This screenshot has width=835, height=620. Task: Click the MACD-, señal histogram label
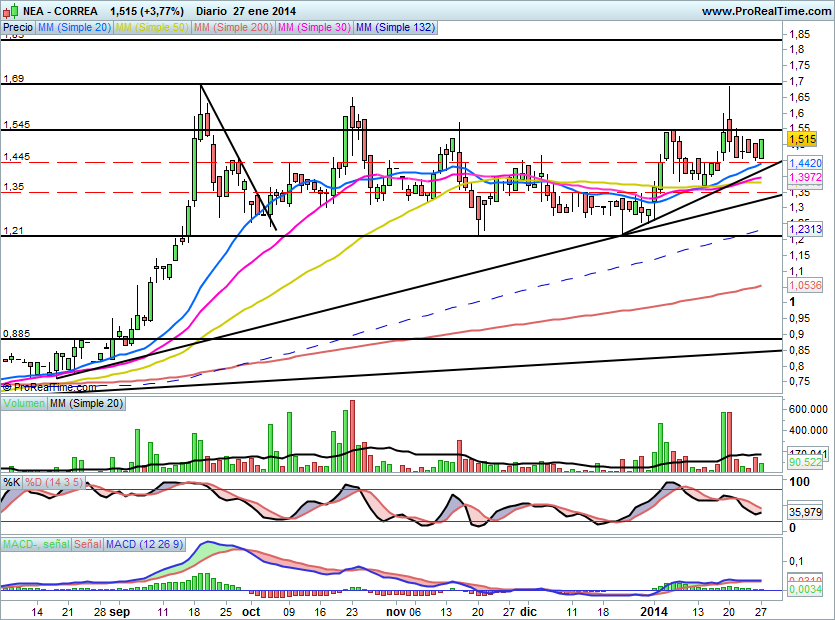pyautogui.click(x=36, y=544)
